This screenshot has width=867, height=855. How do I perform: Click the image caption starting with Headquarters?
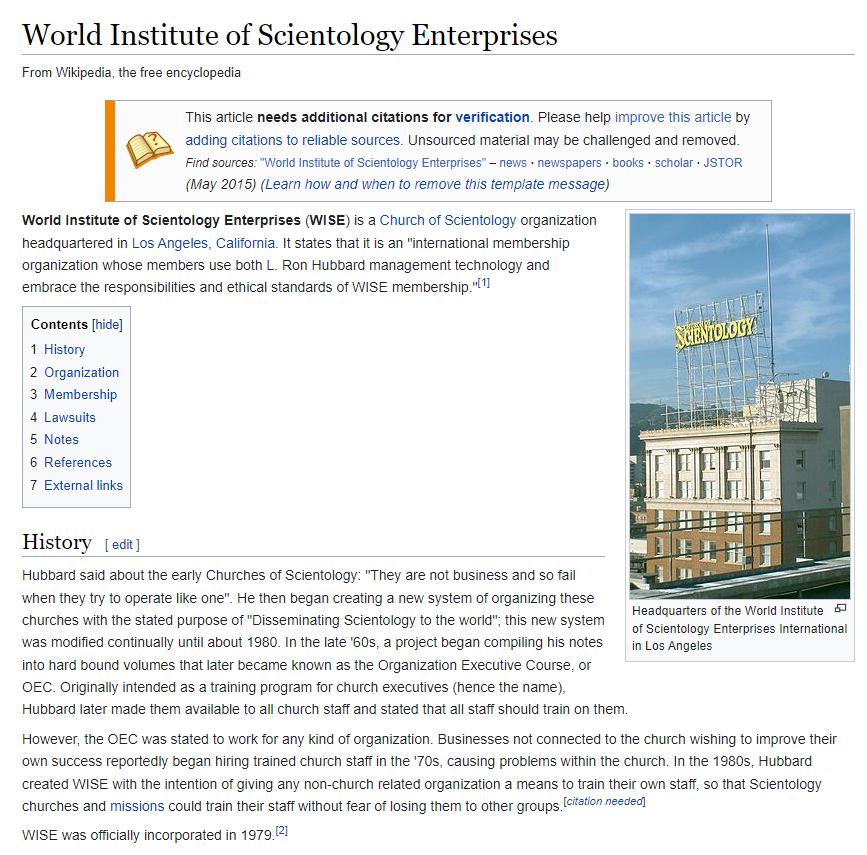point(739,628)
